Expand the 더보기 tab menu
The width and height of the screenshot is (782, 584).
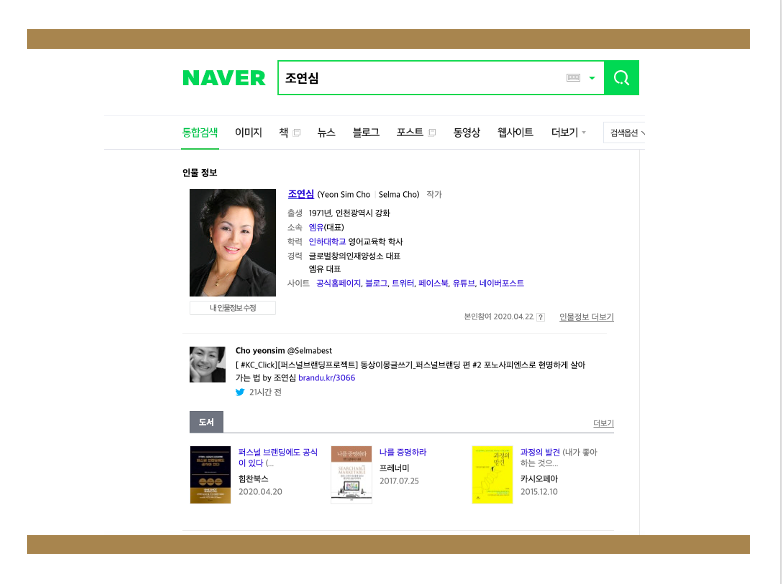coord(568,133)
